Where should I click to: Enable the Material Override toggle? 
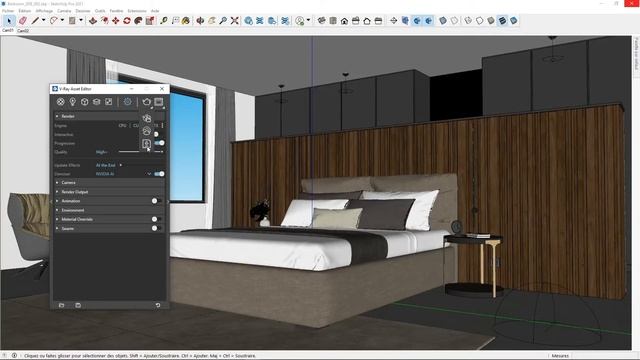(x=156, y=219)
